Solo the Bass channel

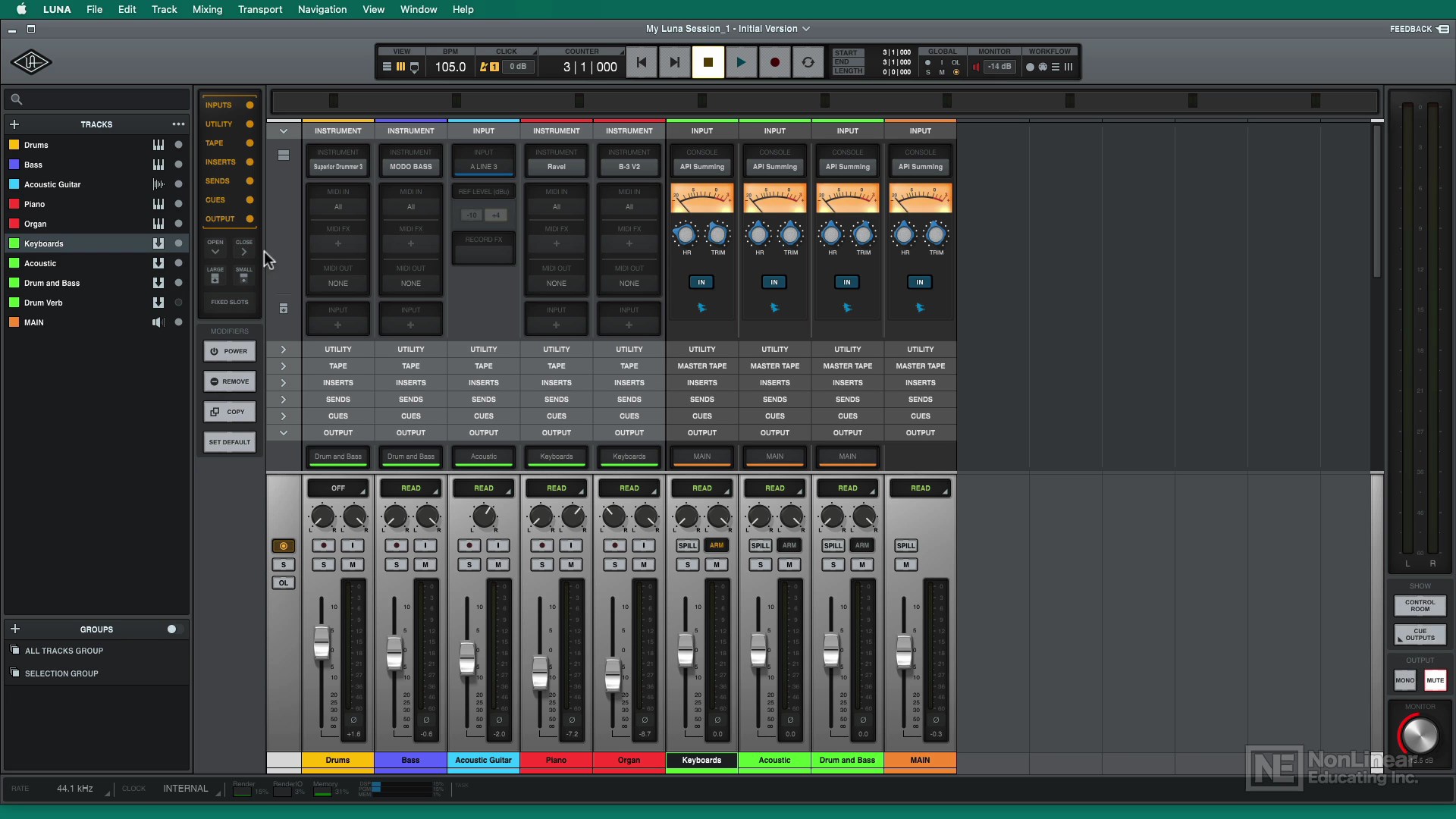(x=397, y=564)
